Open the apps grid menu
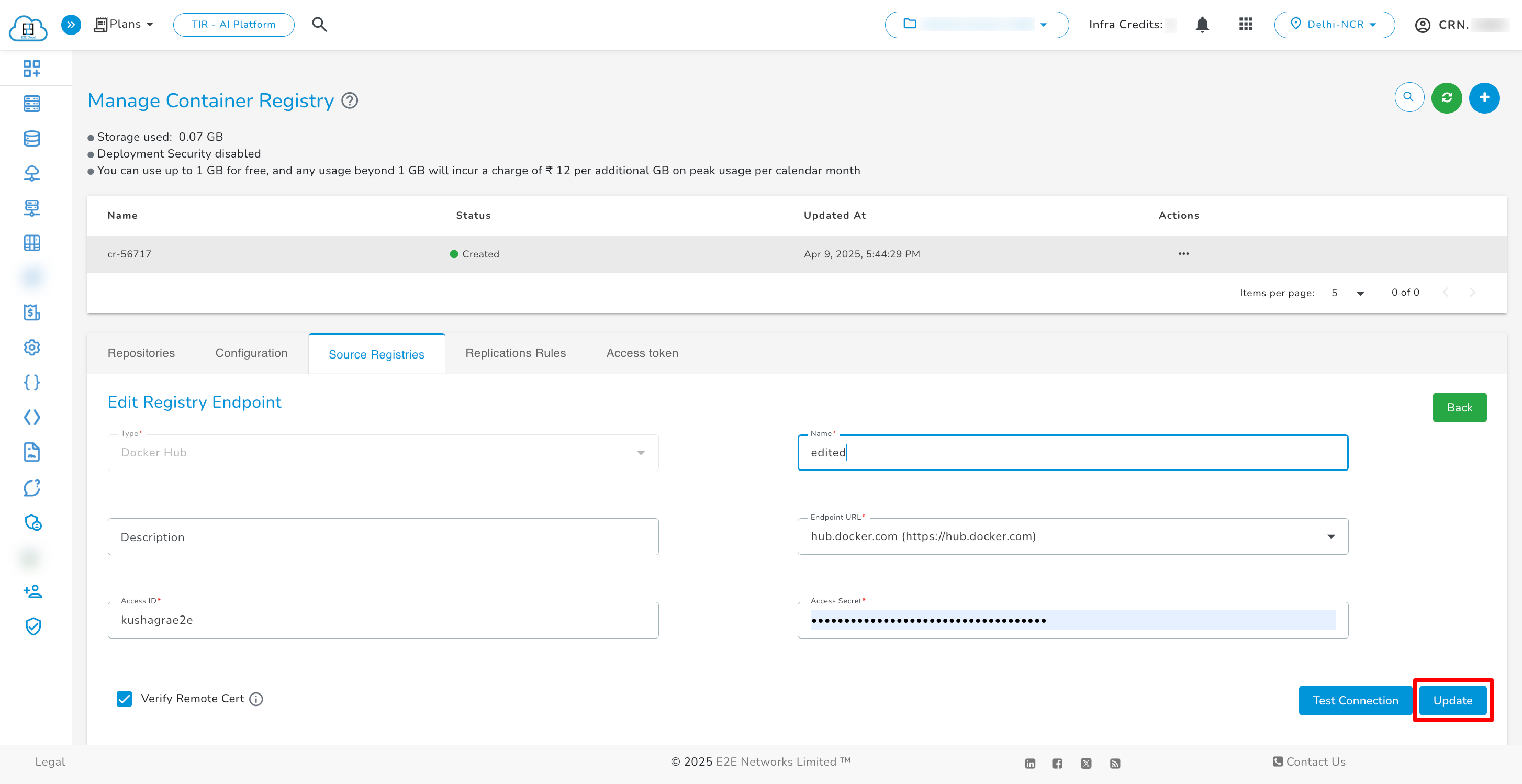This screenshot has height=784, width=1522. coord(1246,24)
